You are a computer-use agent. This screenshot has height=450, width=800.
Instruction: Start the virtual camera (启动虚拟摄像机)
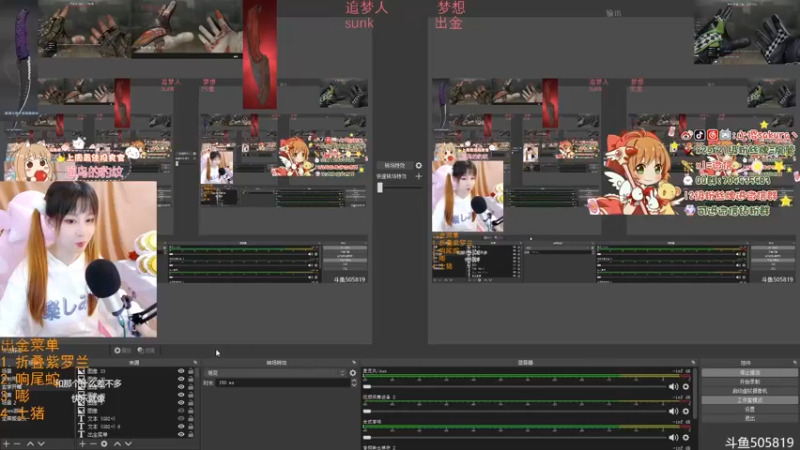point(749,391)
